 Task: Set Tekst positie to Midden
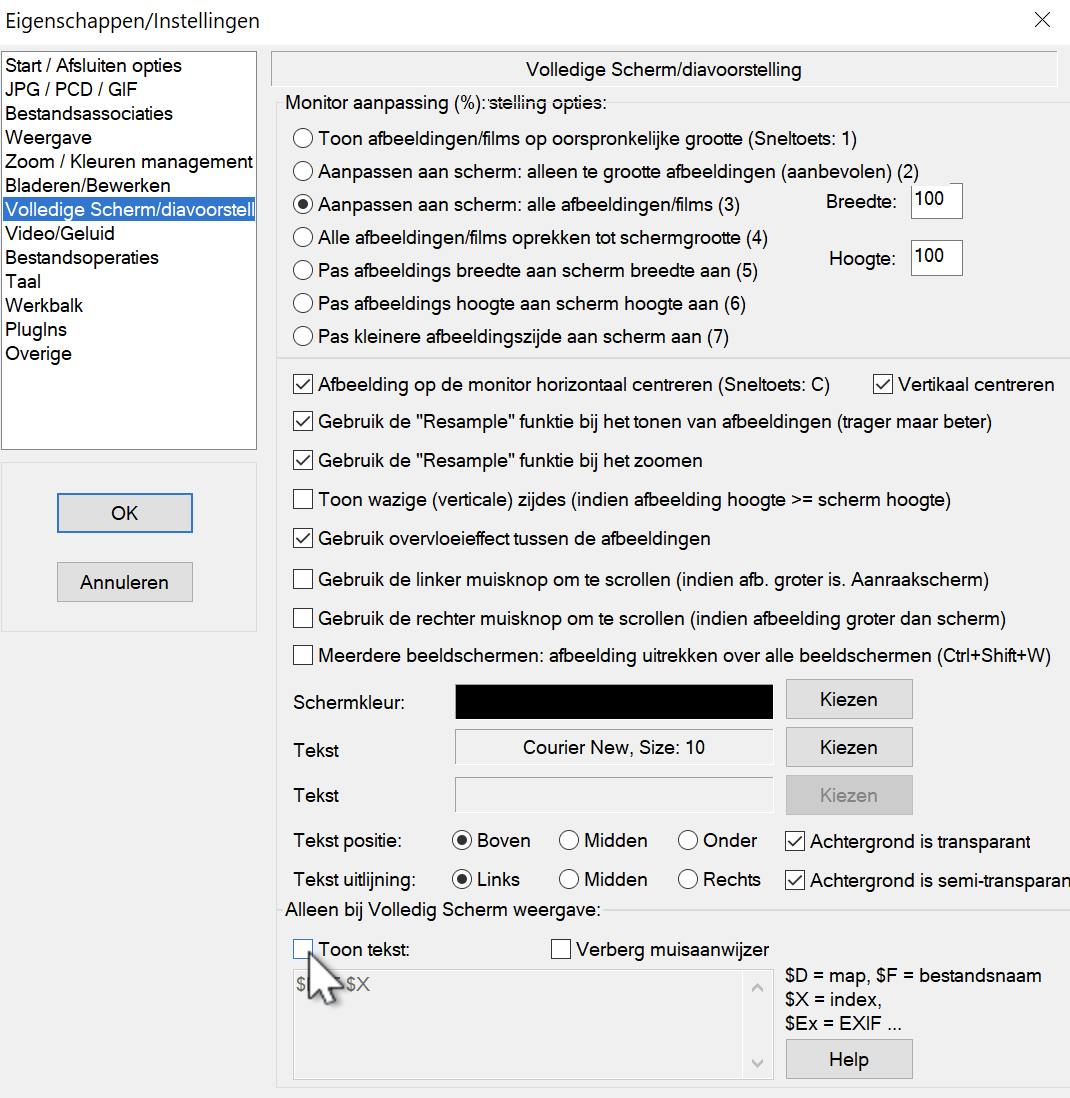pyautogui.click(x=569, y=840)
